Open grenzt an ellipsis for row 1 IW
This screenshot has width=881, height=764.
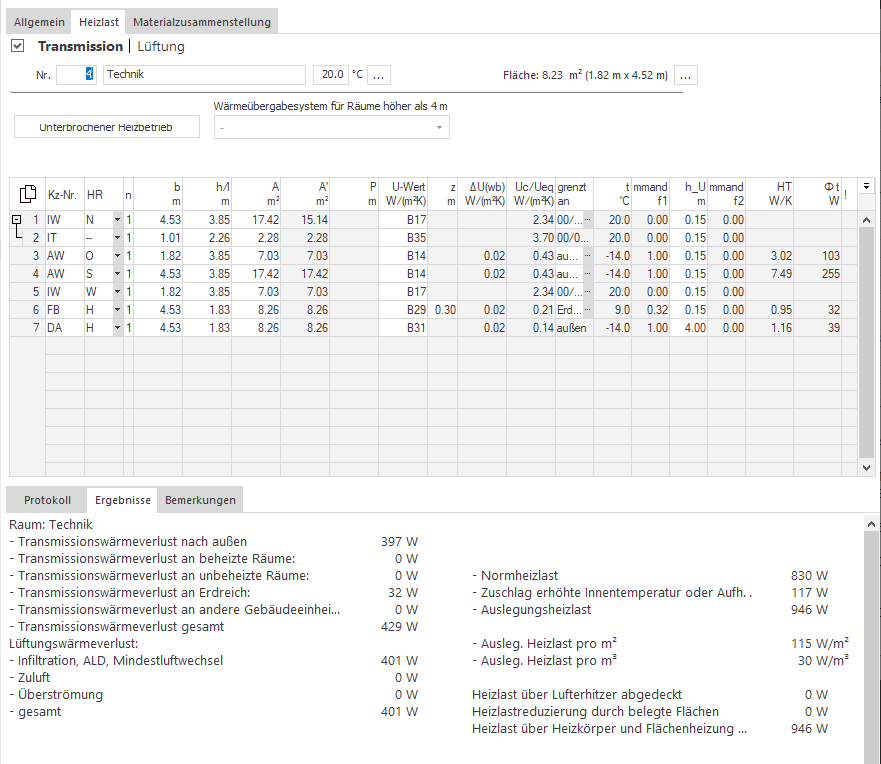point(588,220)
